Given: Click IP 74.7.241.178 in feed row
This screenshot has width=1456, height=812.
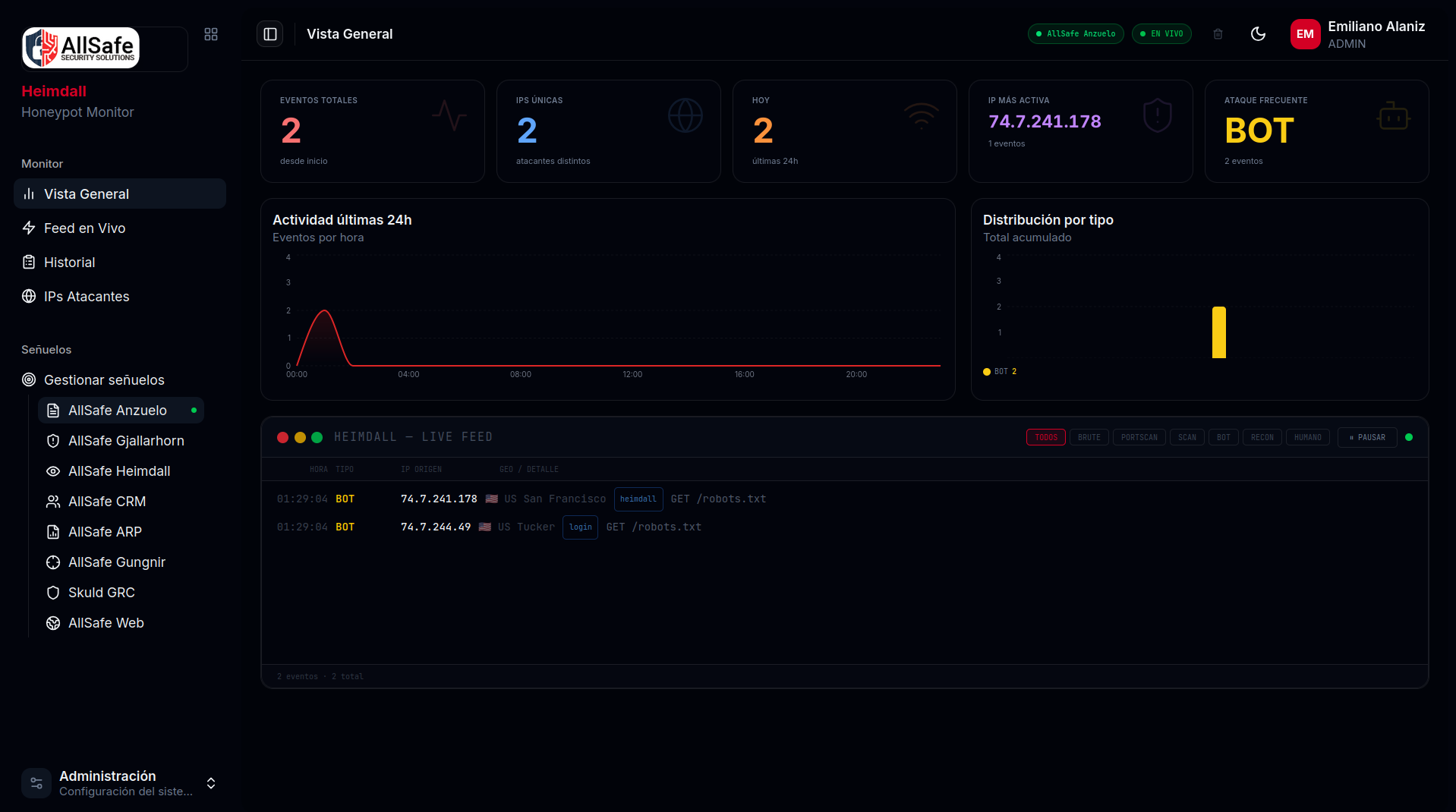Looking at the screenshot, I should [x=439, y=499].
